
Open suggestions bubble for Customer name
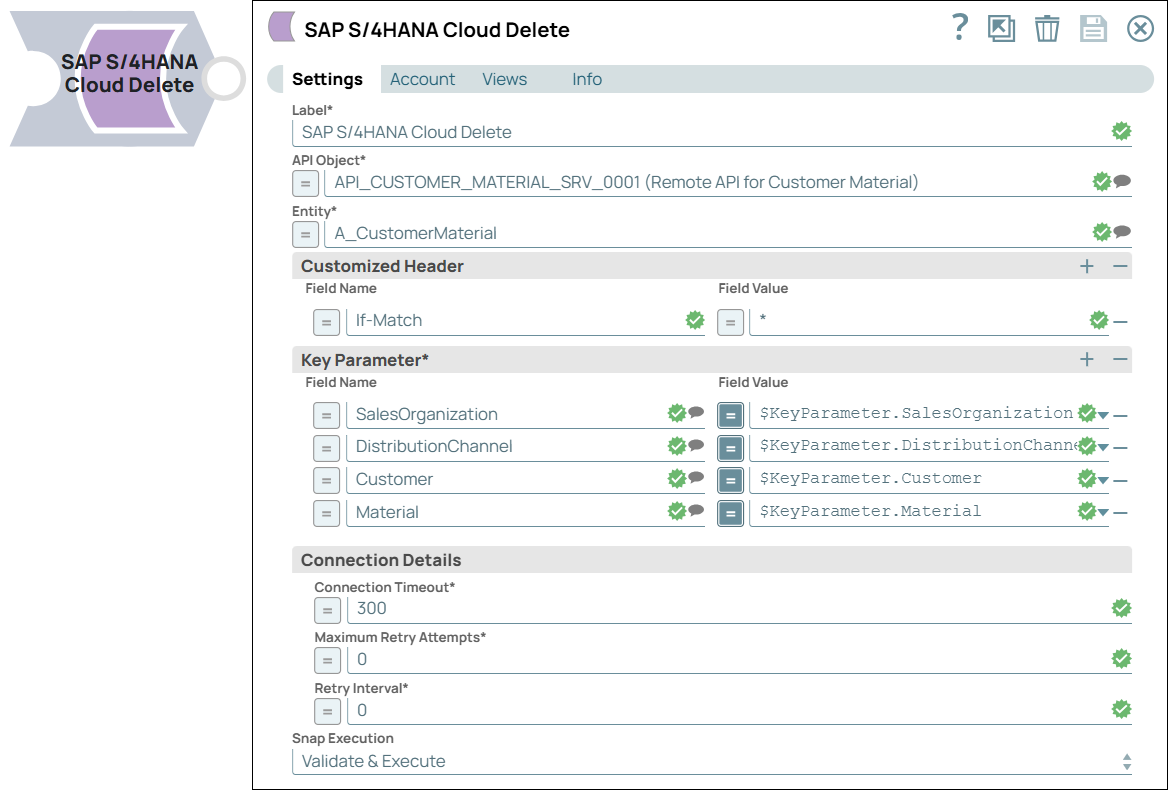pos(696,477)
